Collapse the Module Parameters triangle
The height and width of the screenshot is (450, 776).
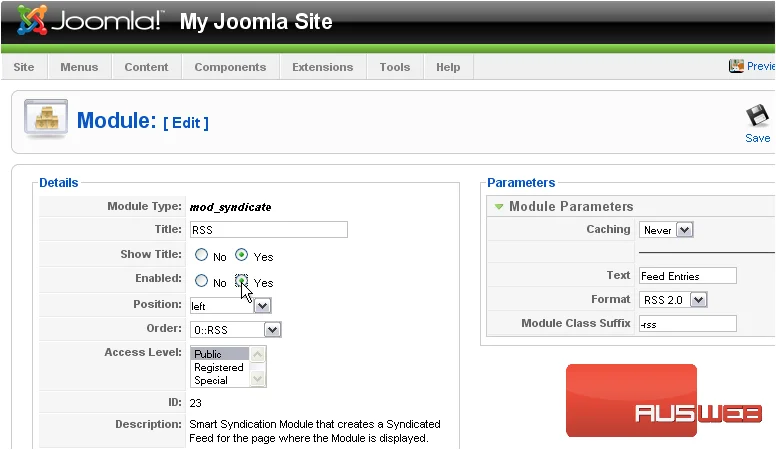[499, 206]
